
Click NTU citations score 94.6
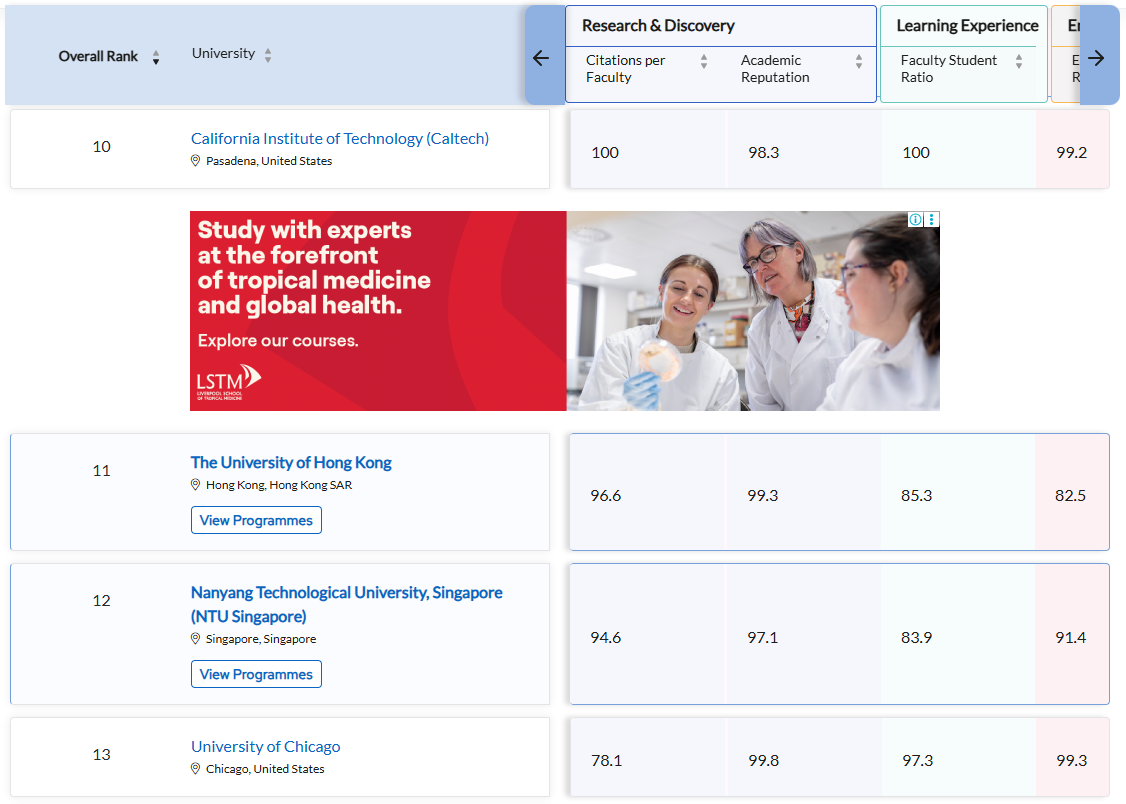(605, 637)
